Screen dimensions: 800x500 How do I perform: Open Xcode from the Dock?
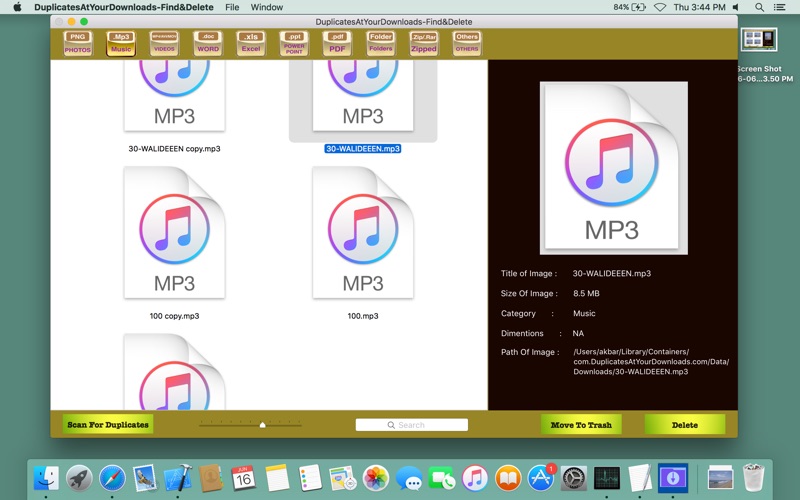(x=178, y=479)
